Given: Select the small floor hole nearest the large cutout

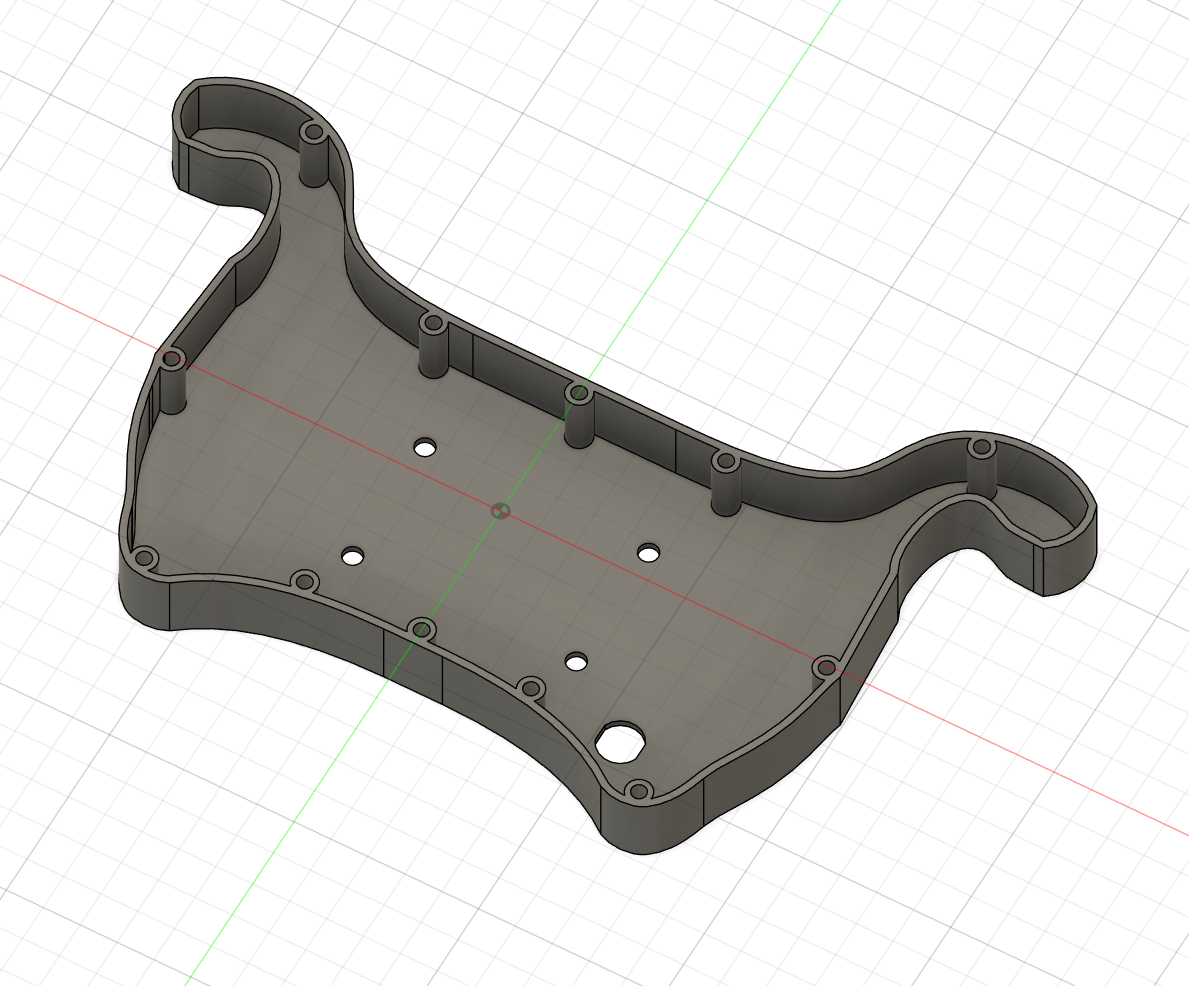Looking at the screenshot, I should tap(577, 662).
